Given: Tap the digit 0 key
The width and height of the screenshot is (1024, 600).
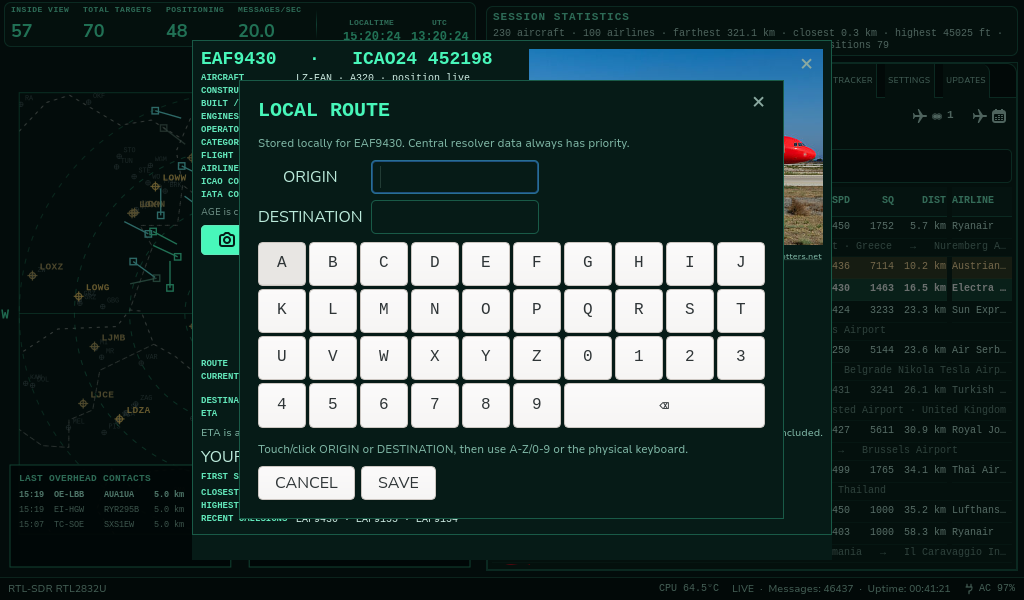Looking at the screenshot, I should (x=588, y=358).
